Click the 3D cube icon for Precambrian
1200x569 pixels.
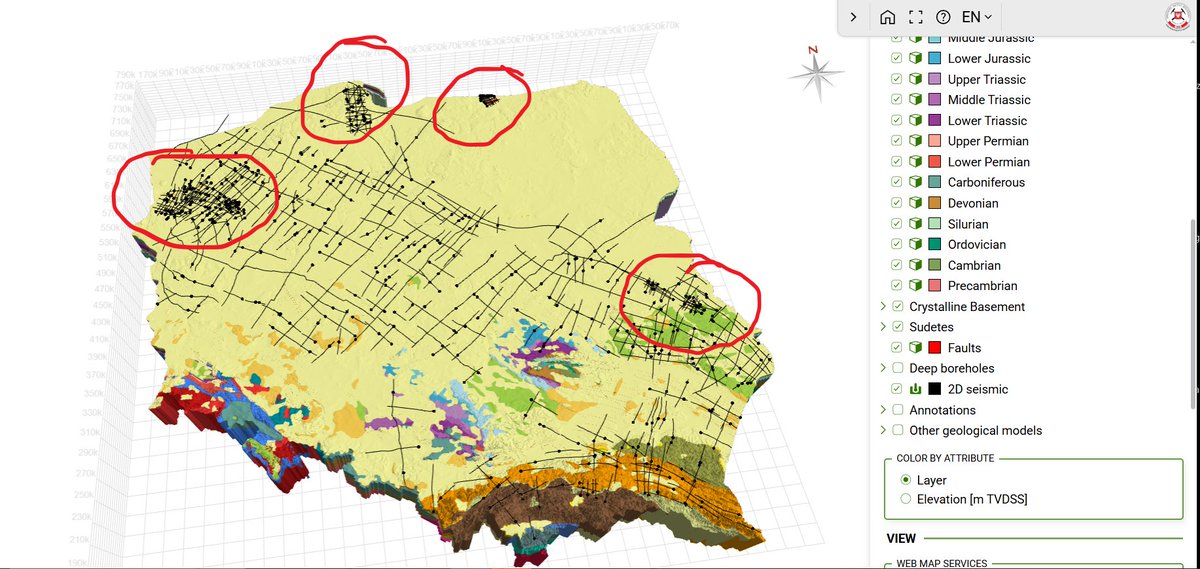(916, 286)
